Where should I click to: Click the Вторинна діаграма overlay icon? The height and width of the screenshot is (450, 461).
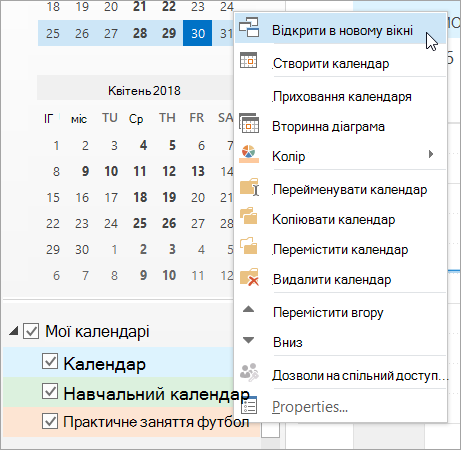point(249,123)
